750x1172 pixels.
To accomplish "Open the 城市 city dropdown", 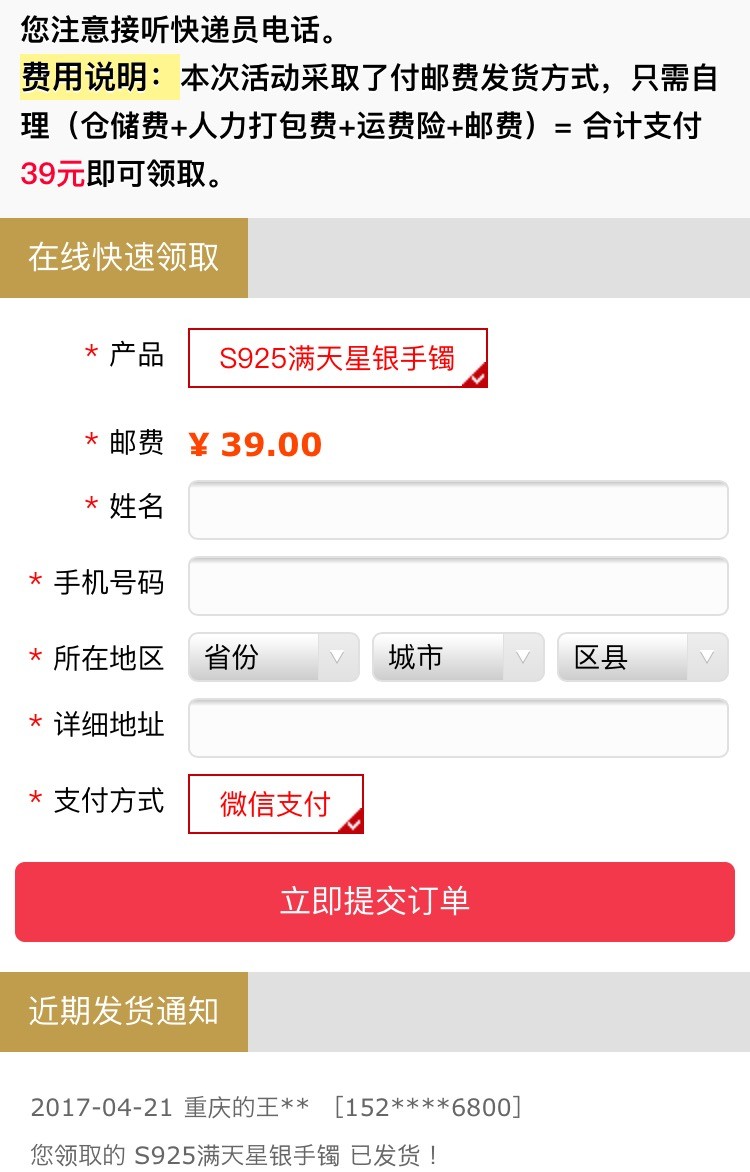I will [x=458, y=657].
